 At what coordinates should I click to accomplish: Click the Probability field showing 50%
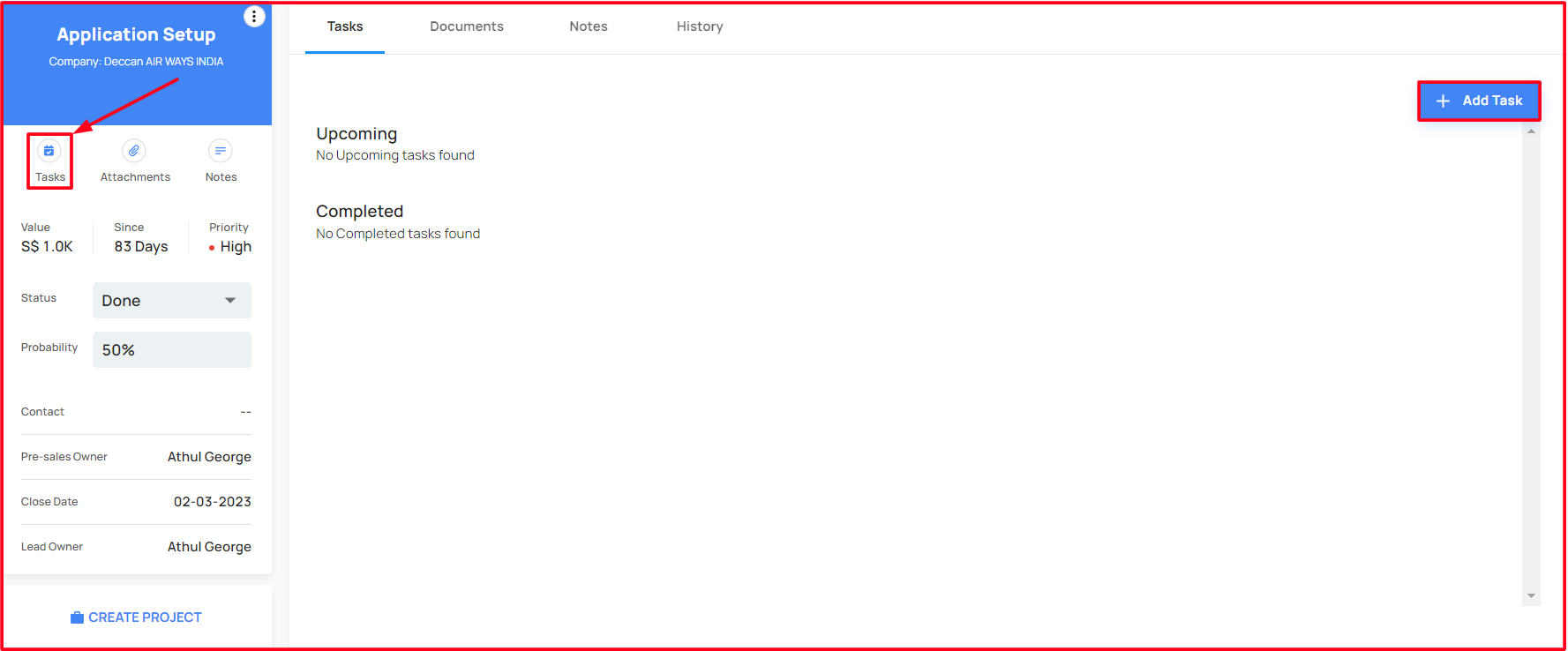172,350
